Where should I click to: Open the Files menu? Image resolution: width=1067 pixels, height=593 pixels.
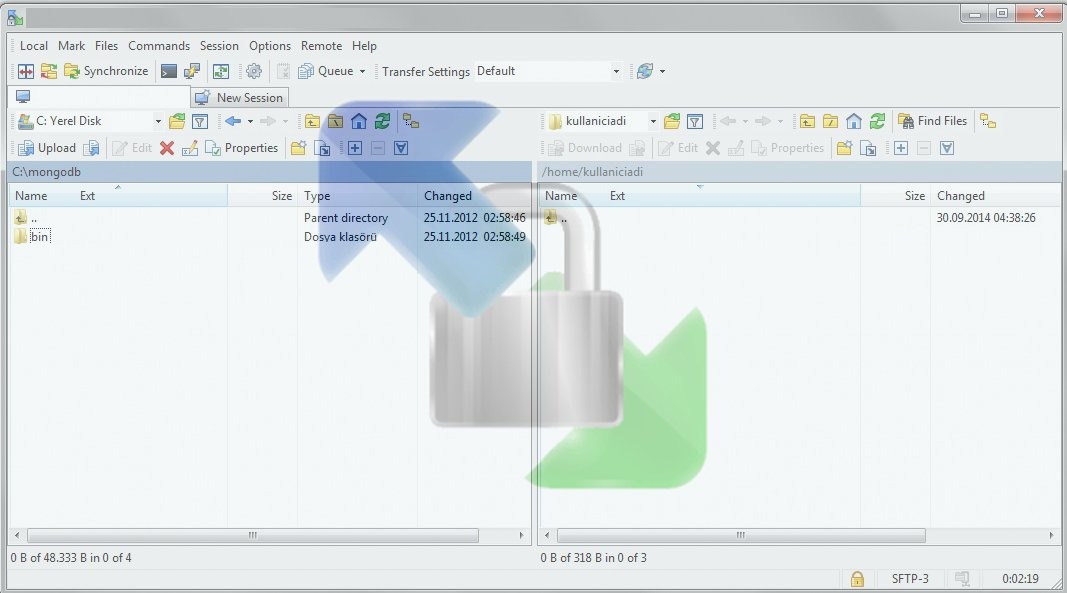point(106,46)
